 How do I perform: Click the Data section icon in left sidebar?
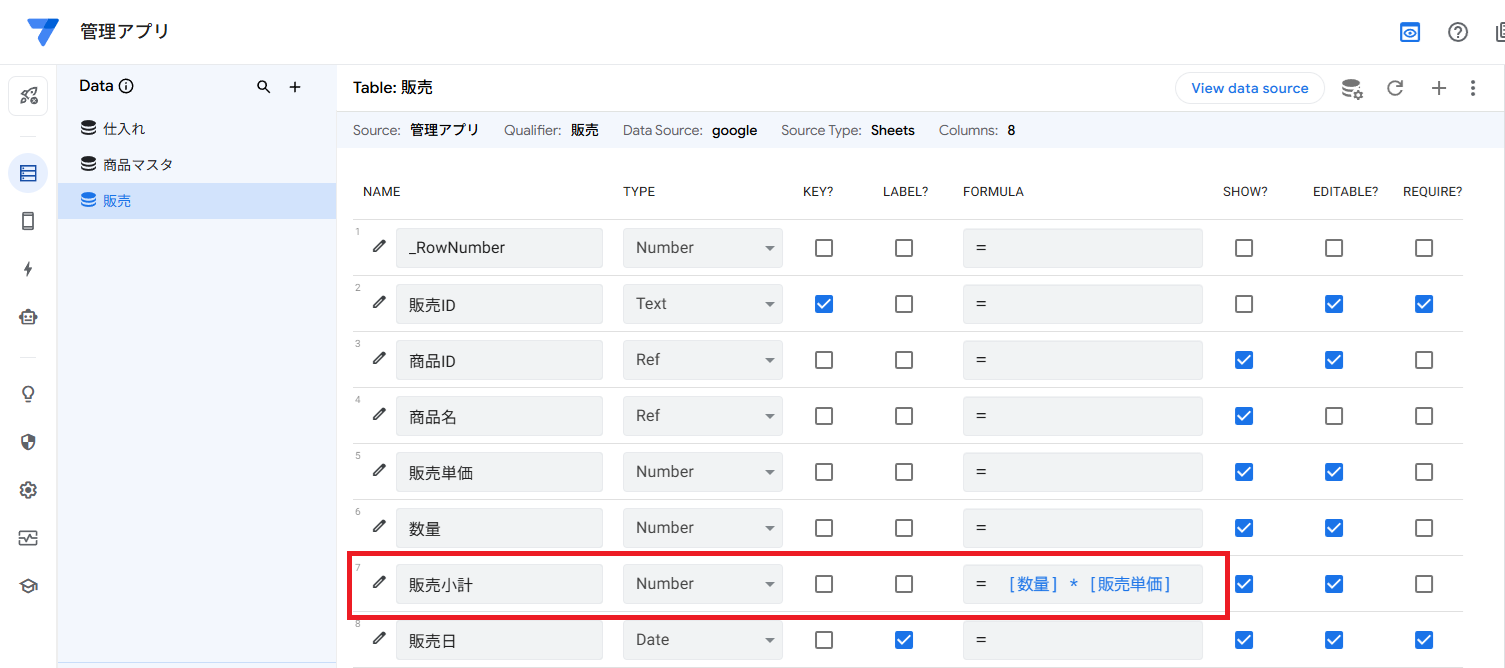click(28, 173)
